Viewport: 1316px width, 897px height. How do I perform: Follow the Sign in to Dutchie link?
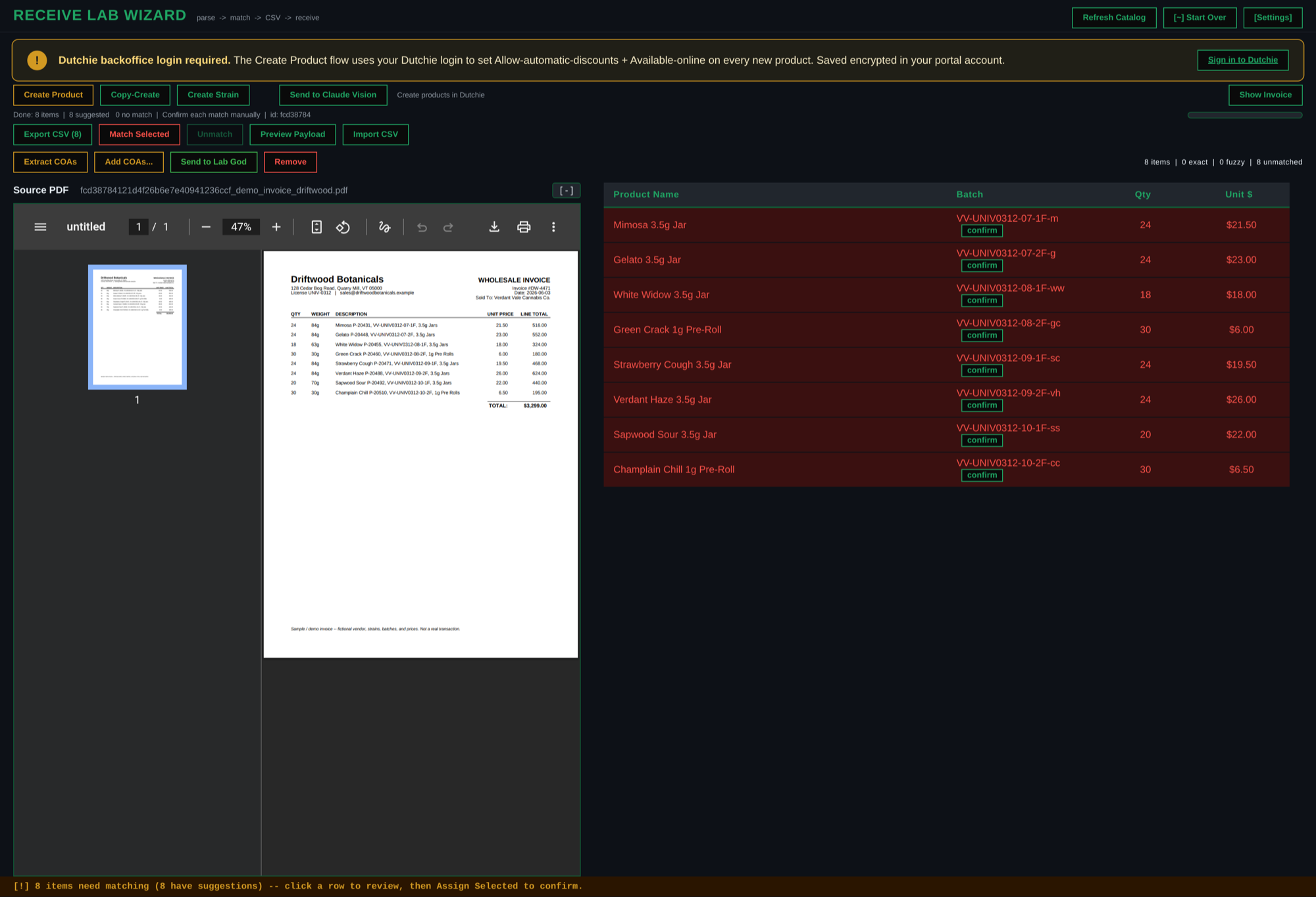click(1242, 60)
